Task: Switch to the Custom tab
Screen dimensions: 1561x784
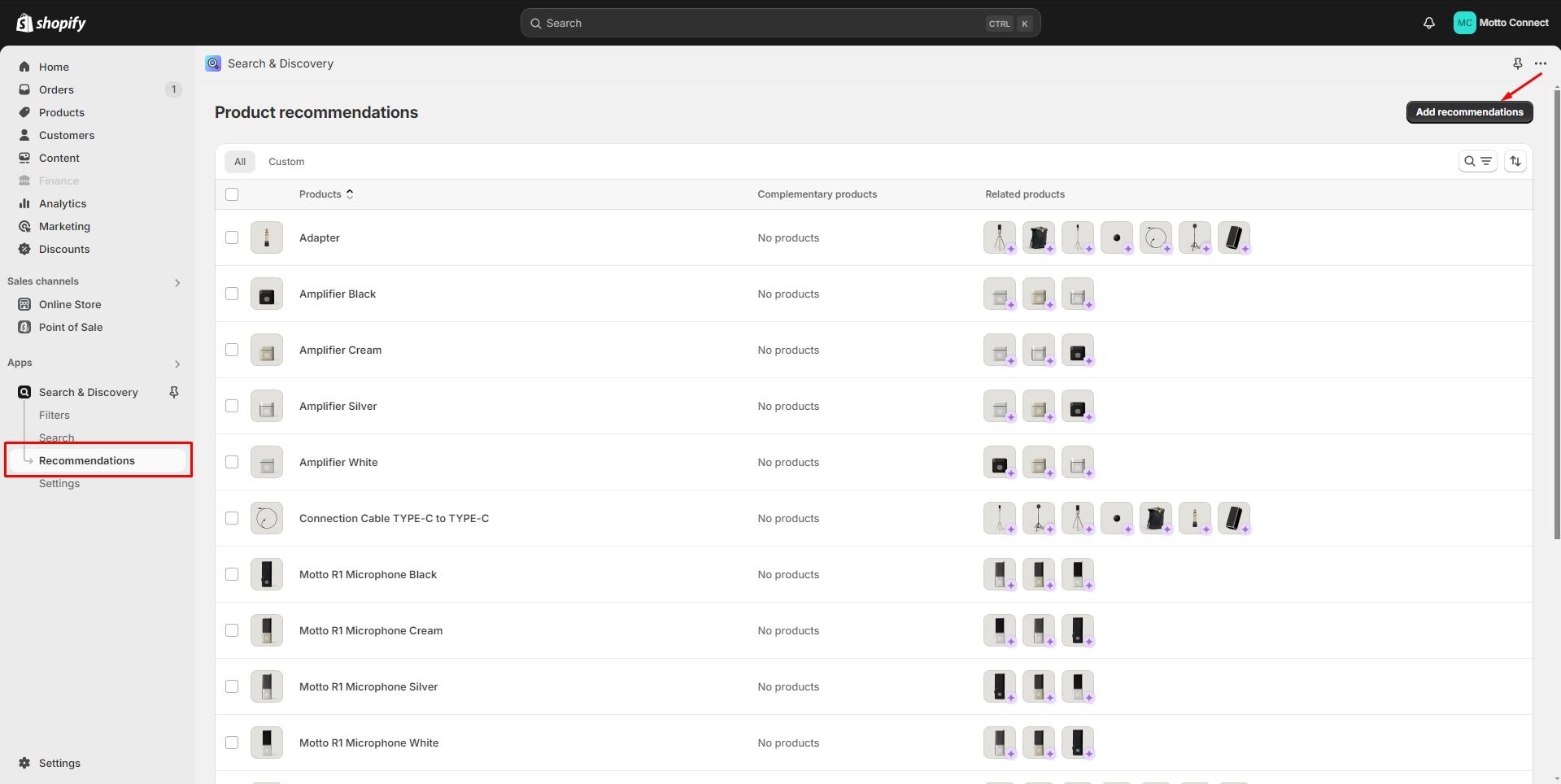Action: click(x=286, y=162)
